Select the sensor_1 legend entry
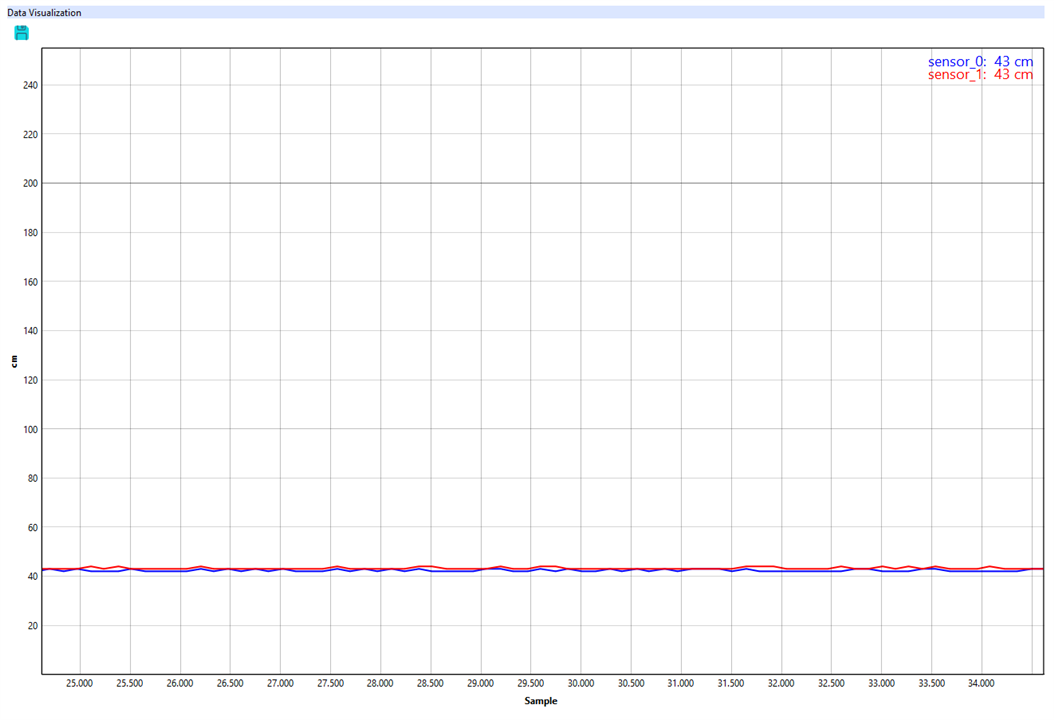1054x720 pixels. 980,75
